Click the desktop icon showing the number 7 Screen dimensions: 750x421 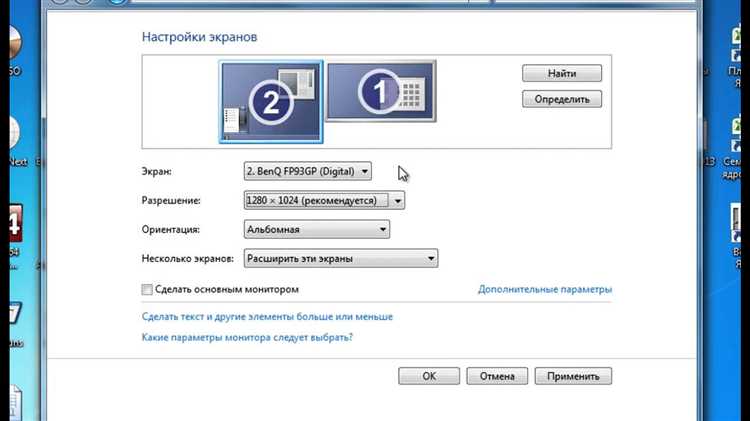click(x=15, y=313)
